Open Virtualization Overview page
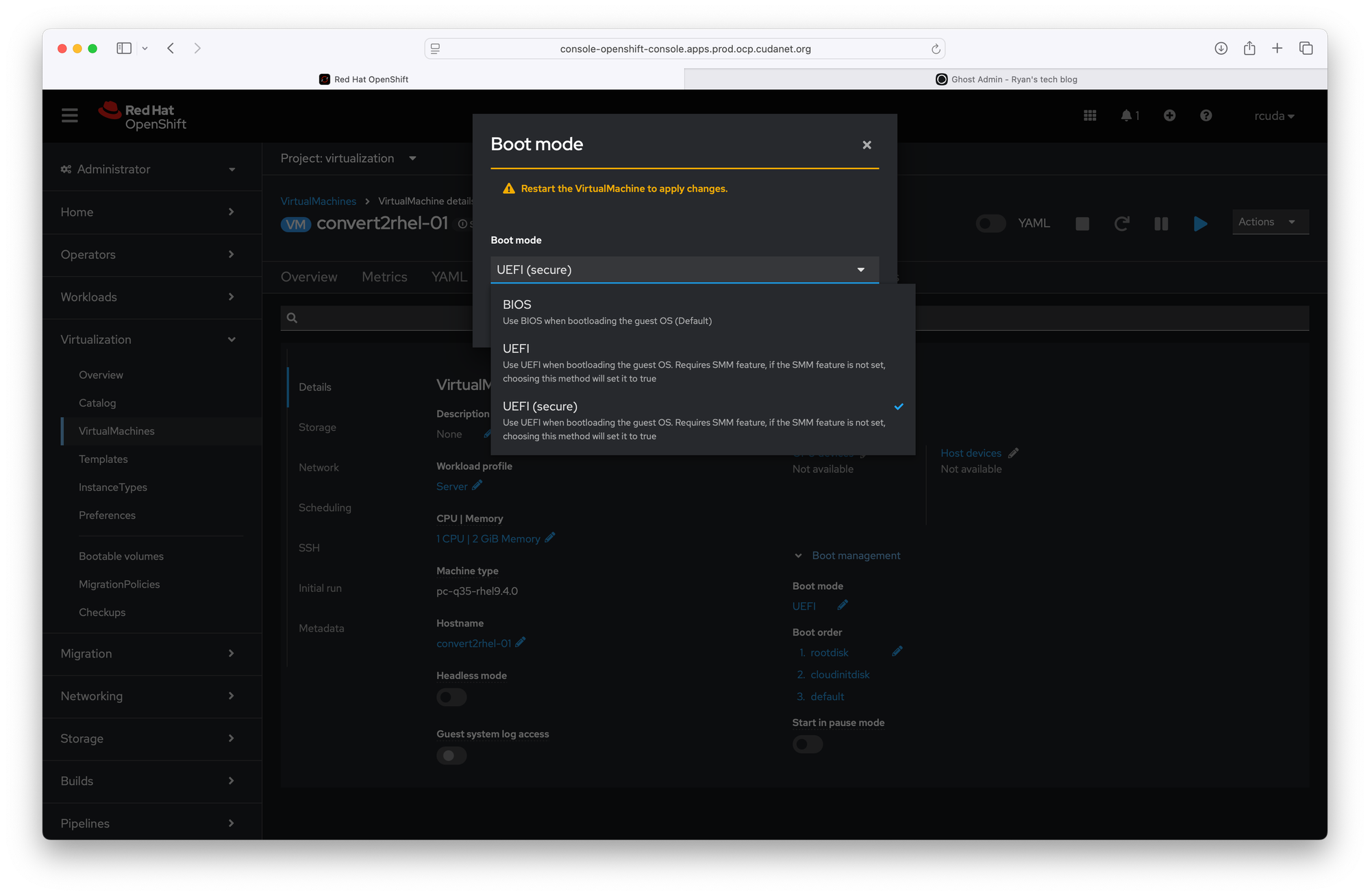The width and height of the screenshot is (1370, 896). [x=101, y=375]
